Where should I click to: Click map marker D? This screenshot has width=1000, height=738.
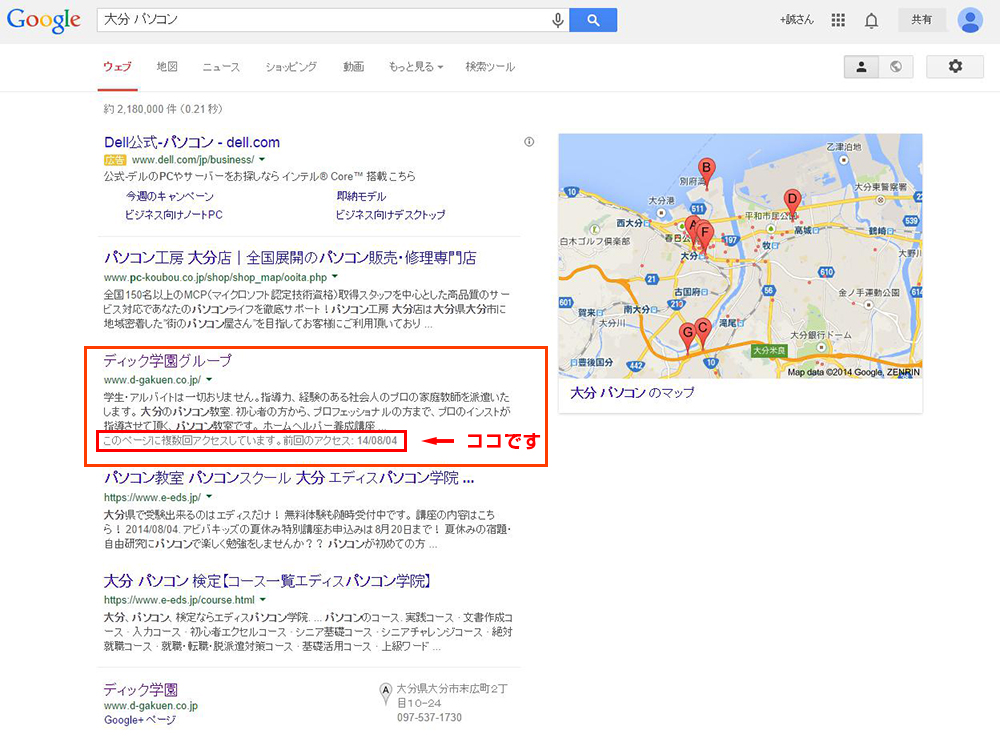pyautogui.click(x=792, y=202)
